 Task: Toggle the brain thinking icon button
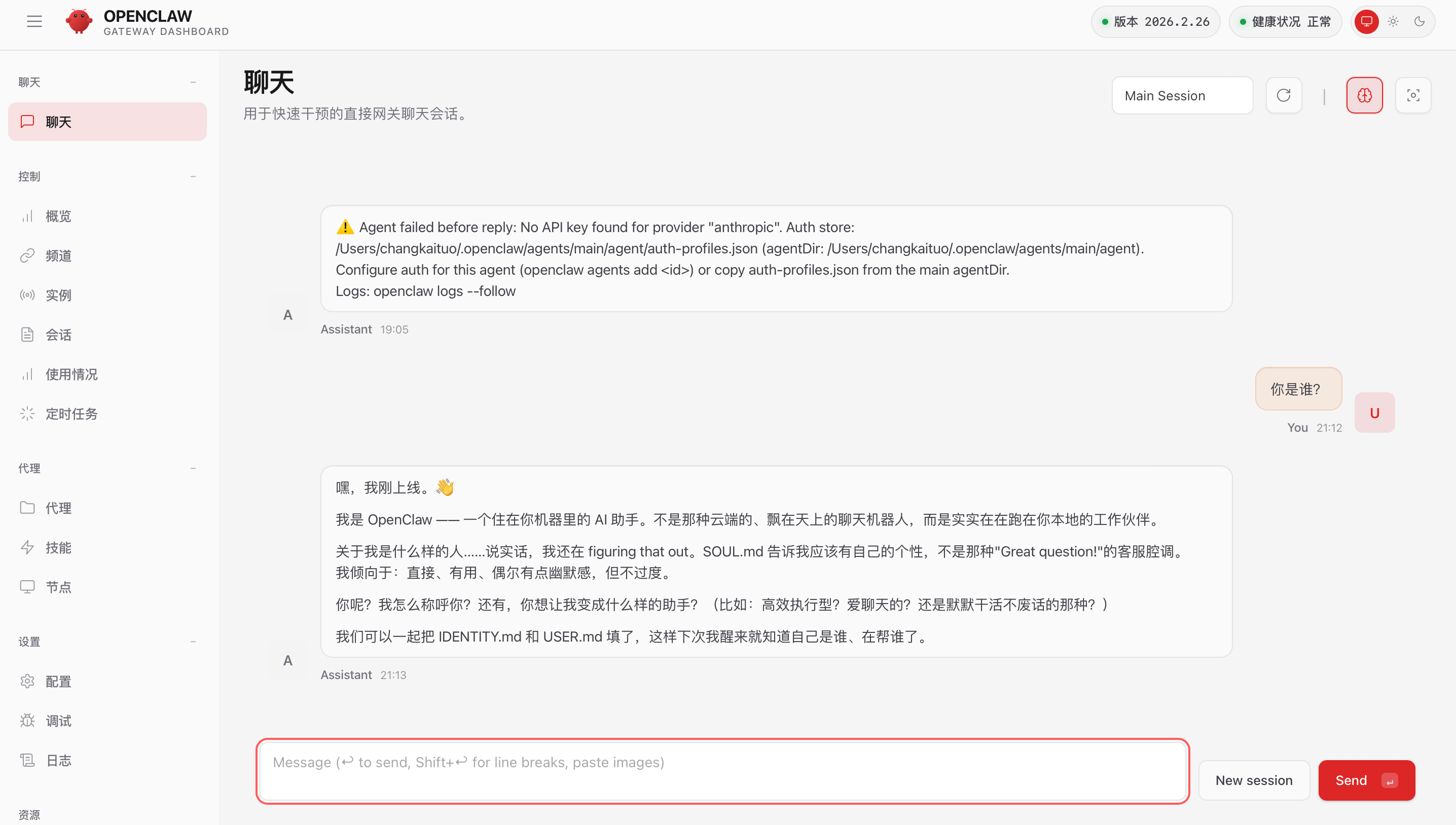tap(1364, 95)
